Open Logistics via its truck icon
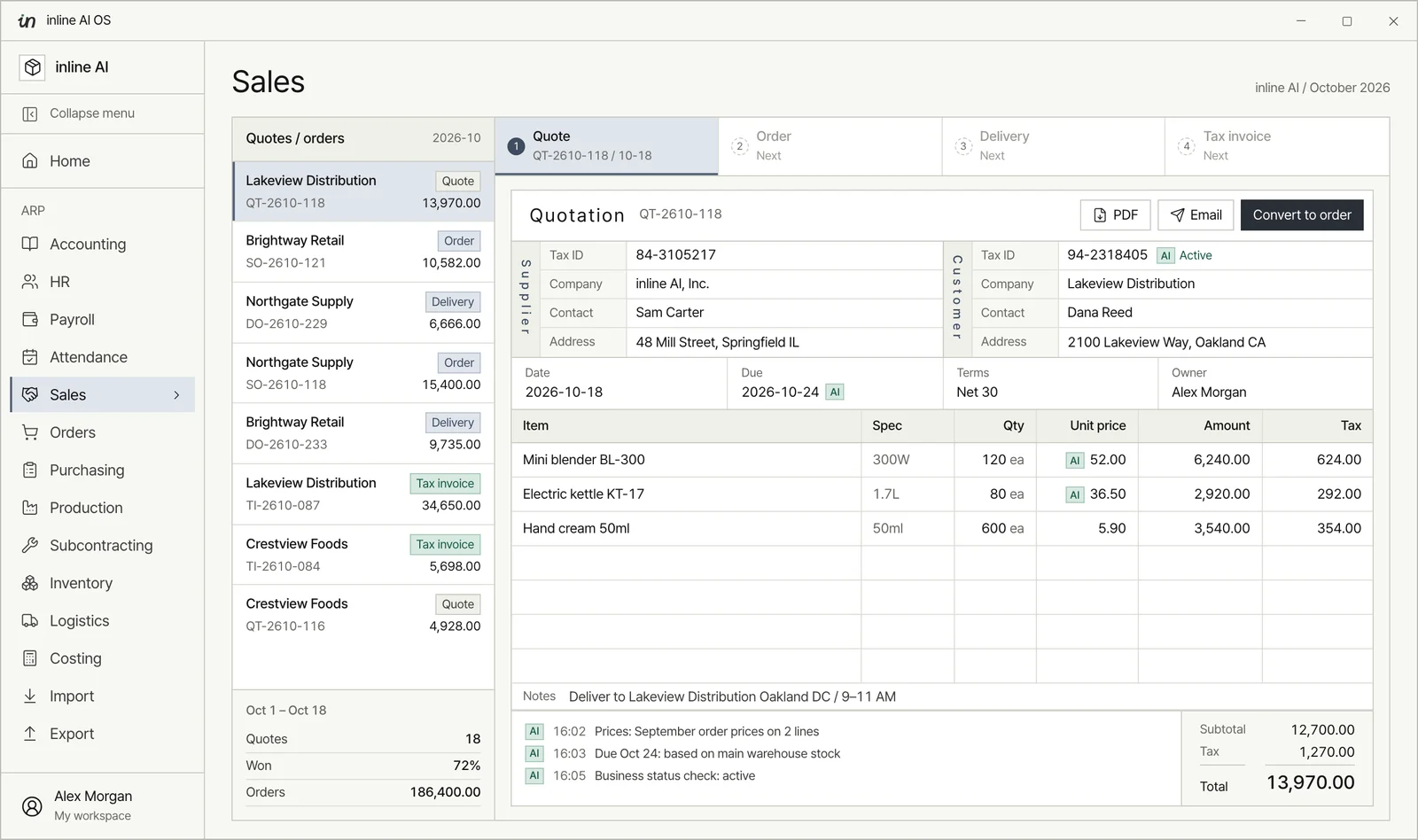1418x840 pixels. click(x=30, y=620)
